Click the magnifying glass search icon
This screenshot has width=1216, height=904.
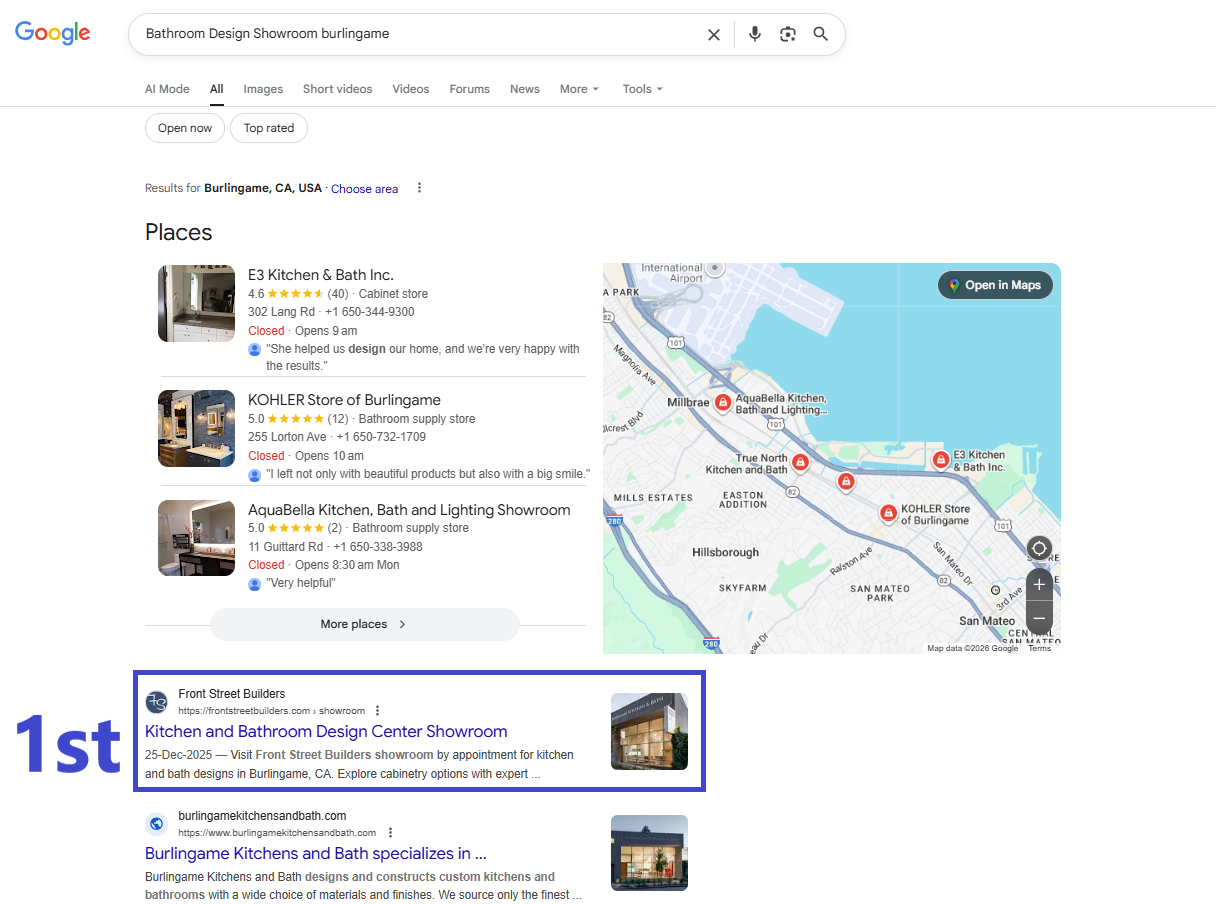[x=821, y=34]
